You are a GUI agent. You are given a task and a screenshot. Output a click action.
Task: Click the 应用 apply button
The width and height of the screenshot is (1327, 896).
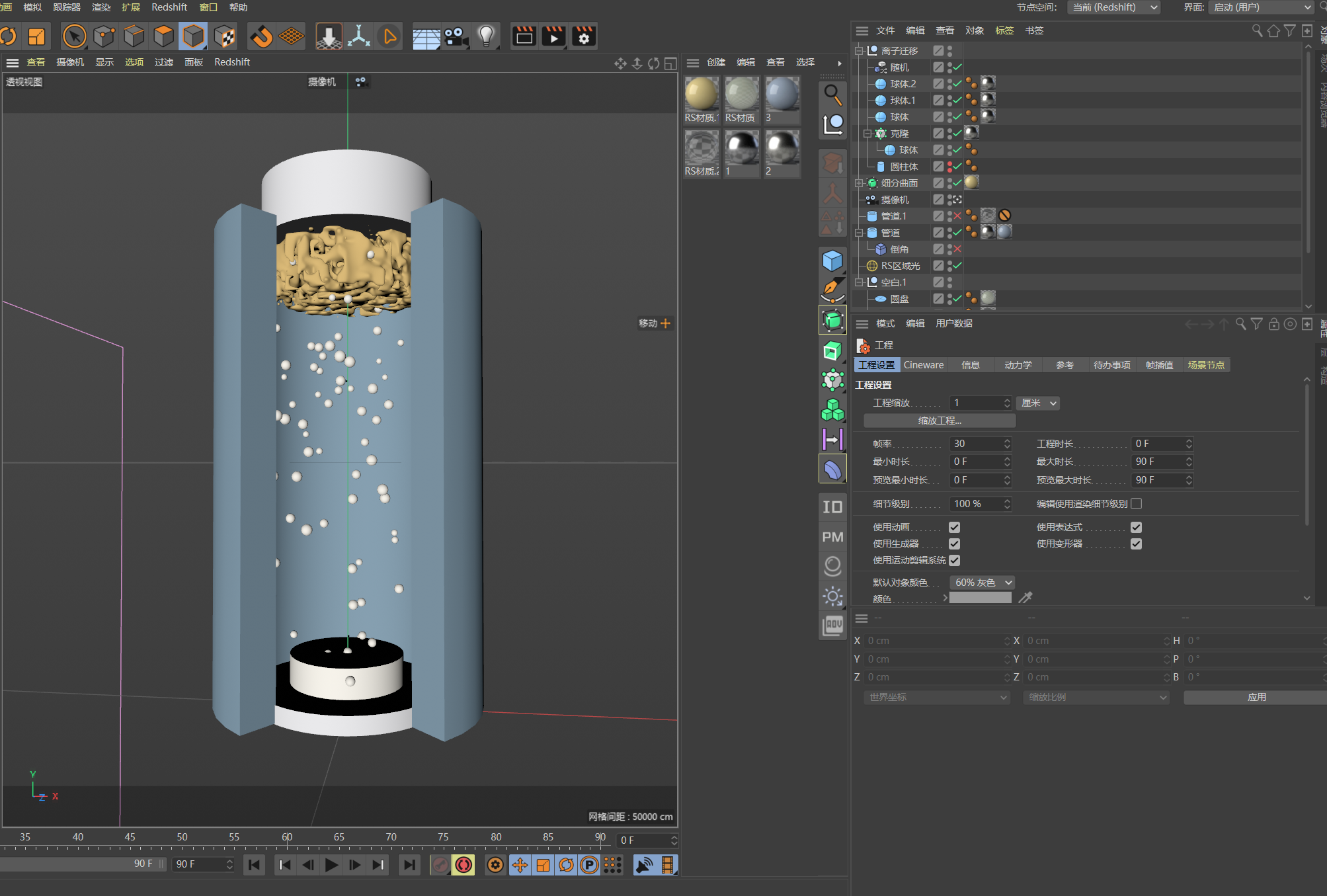tap(1256, 697)
